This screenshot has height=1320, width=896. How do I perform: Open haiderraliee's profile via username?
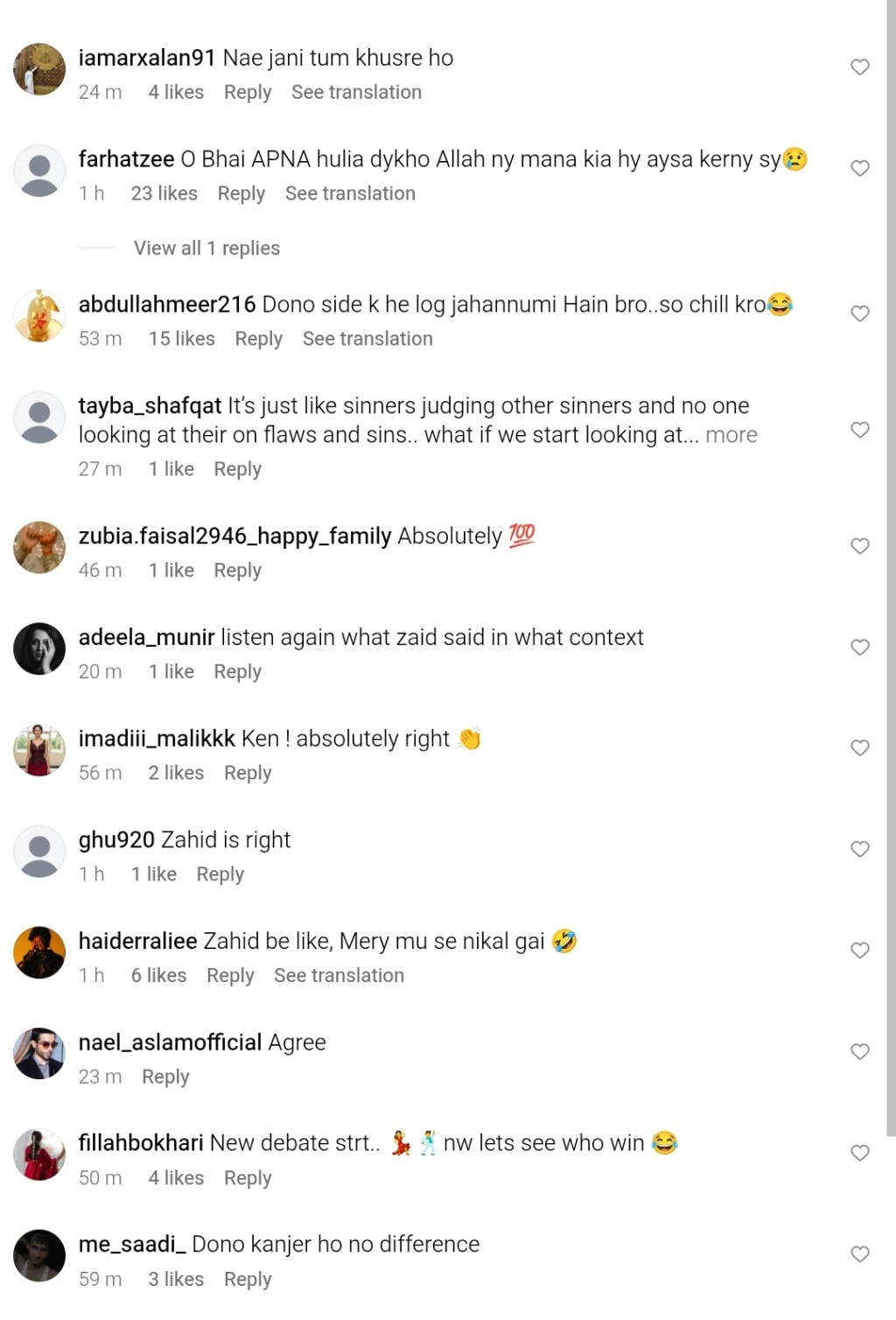[x=137, y=941]
